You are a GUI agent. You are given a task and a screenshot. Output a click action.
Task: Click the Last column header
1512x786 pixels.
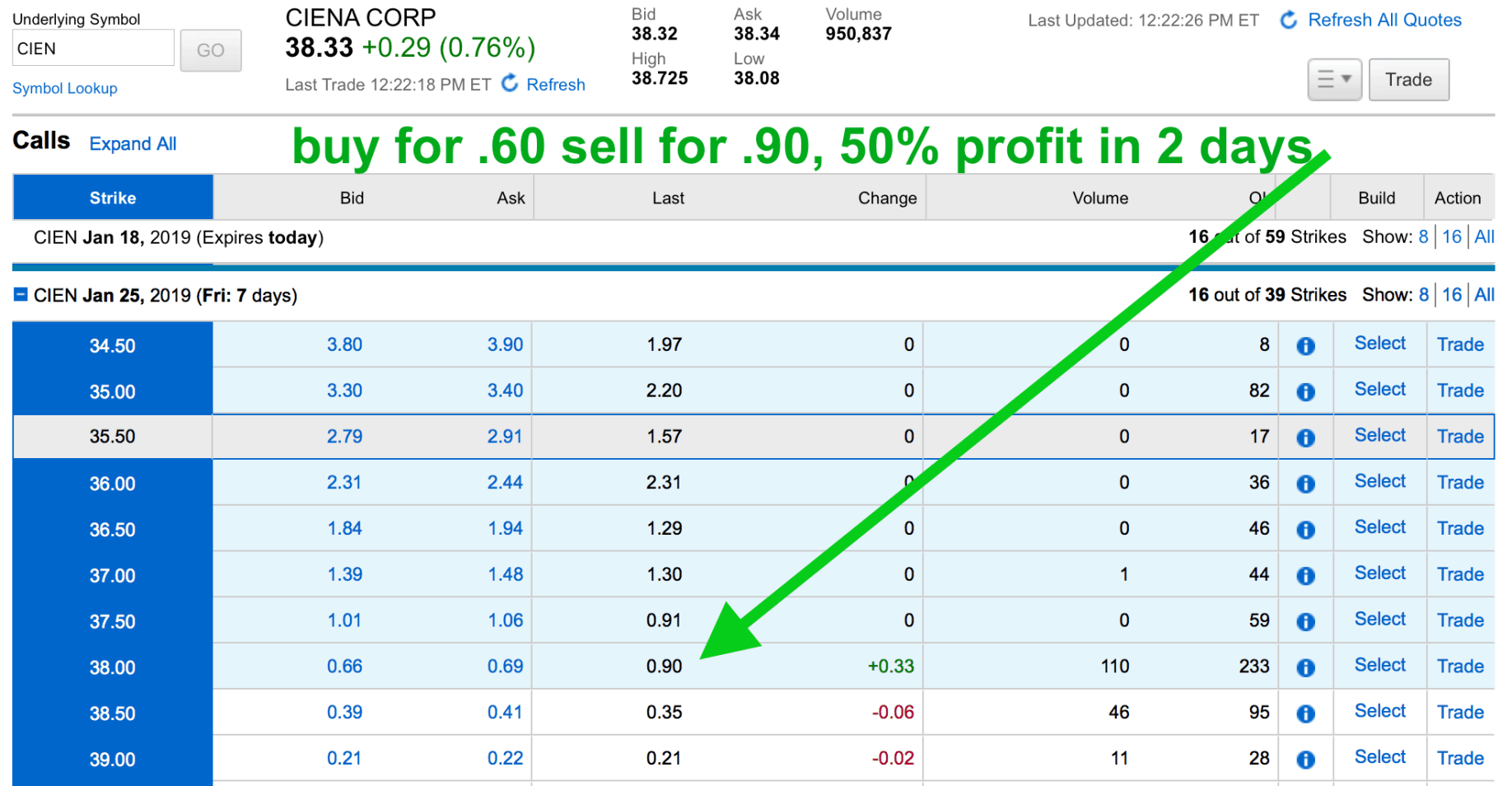(x=668, y=198)
